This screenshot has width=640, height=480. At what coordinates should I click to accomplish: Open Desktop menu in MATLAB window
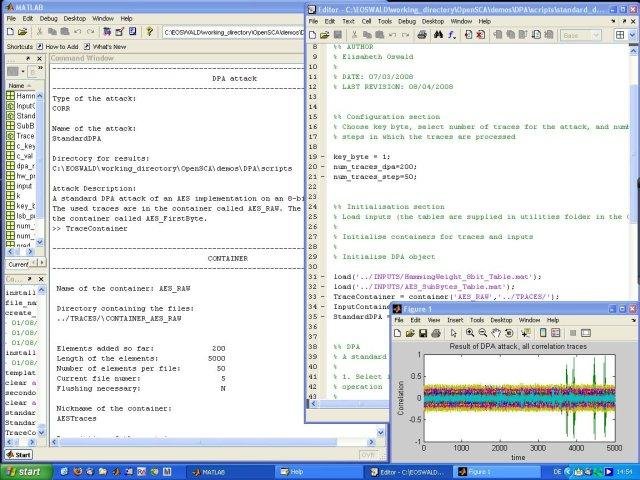pos(75,19)
